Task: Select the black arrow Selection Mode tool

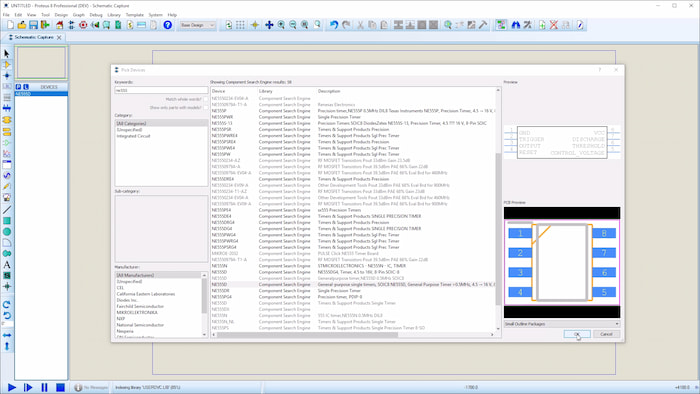Action: click(x=7, y=54)
